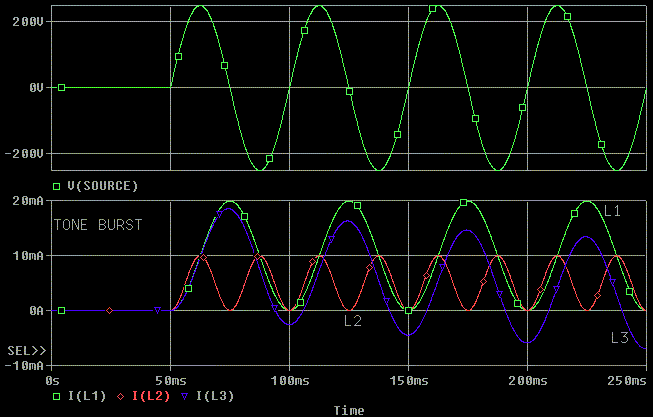653x417 pixels.
Task: Click the green square marker at 0V in the upper plot
Action: (x=61, y=88)
